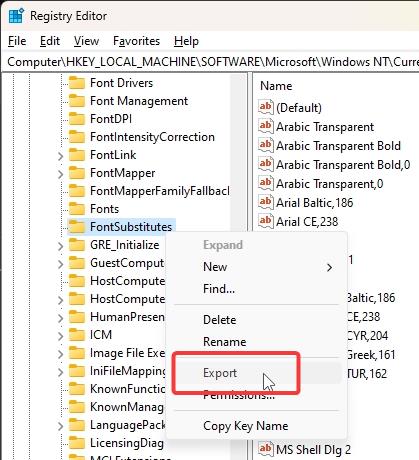
Task: Select the Arabic Transparent value name
Action: point(325,127)
